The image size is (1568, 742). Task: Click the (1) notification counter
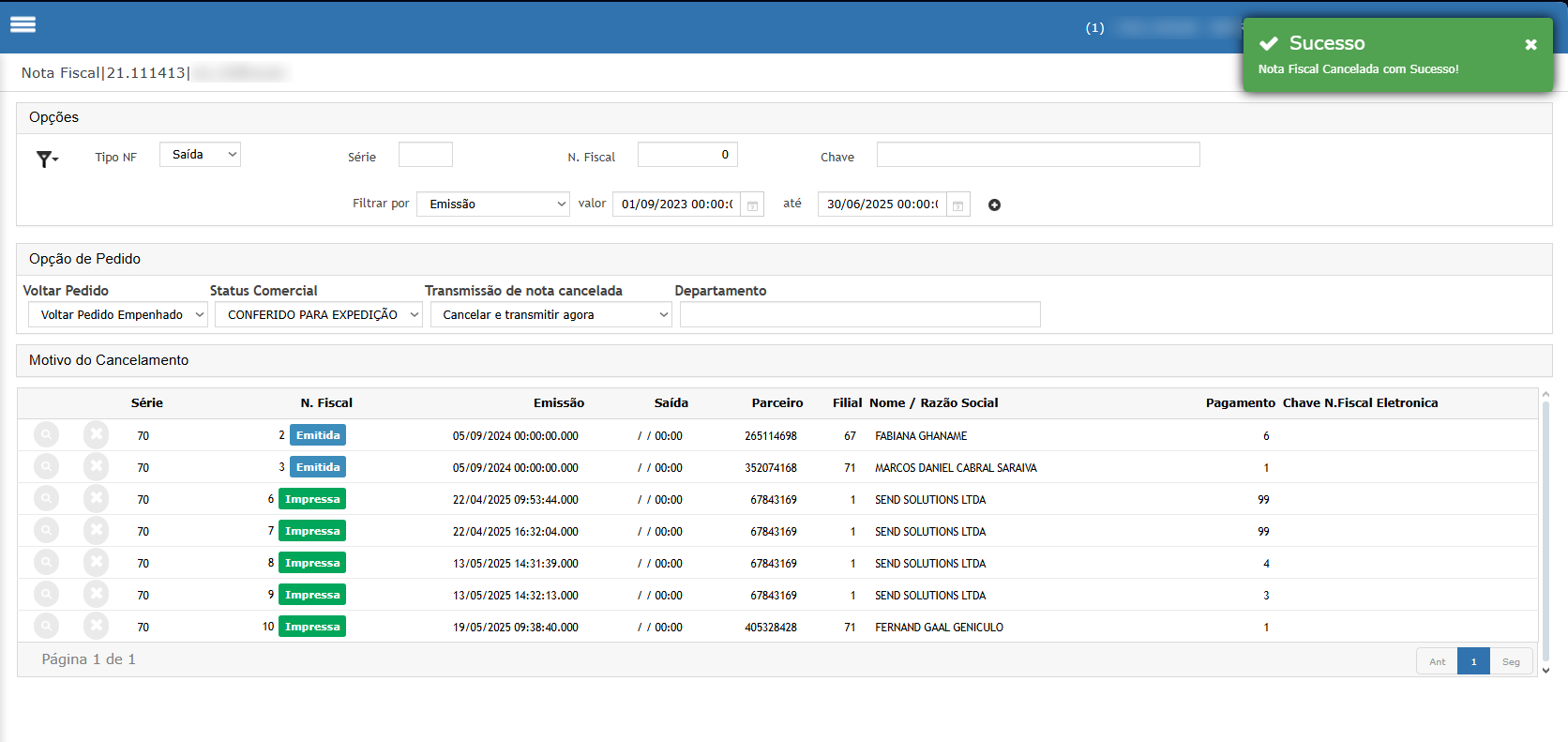1094,28
